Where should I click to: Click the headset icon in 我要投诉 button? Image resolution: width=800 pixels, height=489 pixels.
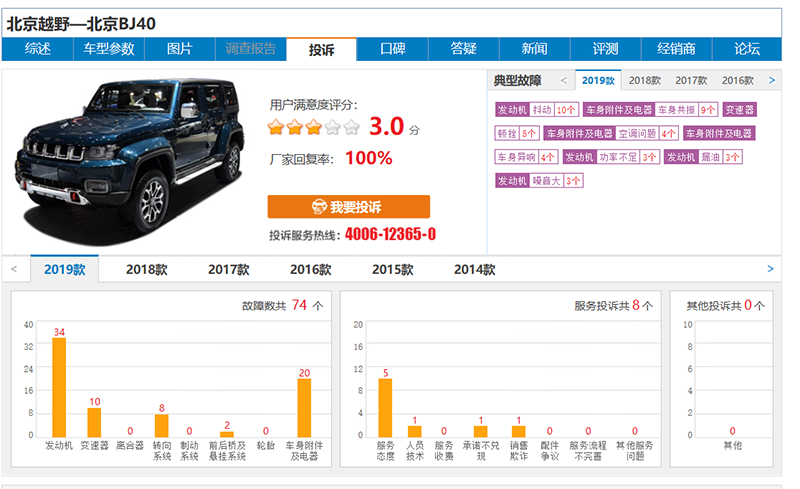point(319,207)
